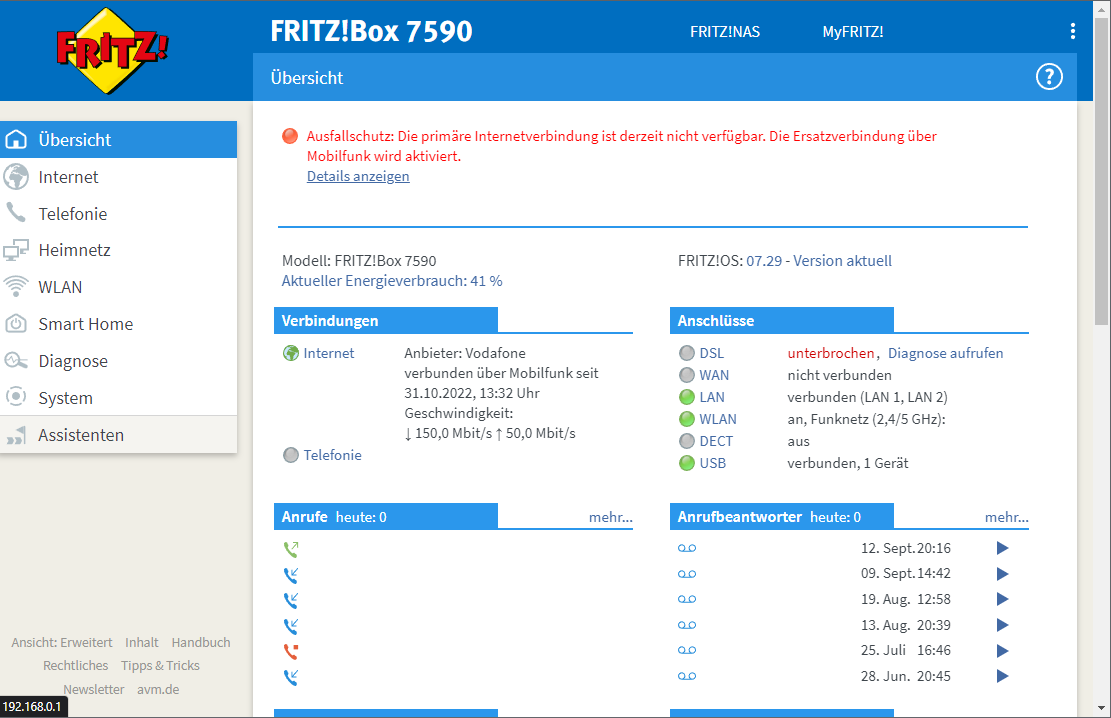The height and width of the screenshot is (718, 1111).
Task: Open the Internet menu
Action: click(x=118, y=176)
